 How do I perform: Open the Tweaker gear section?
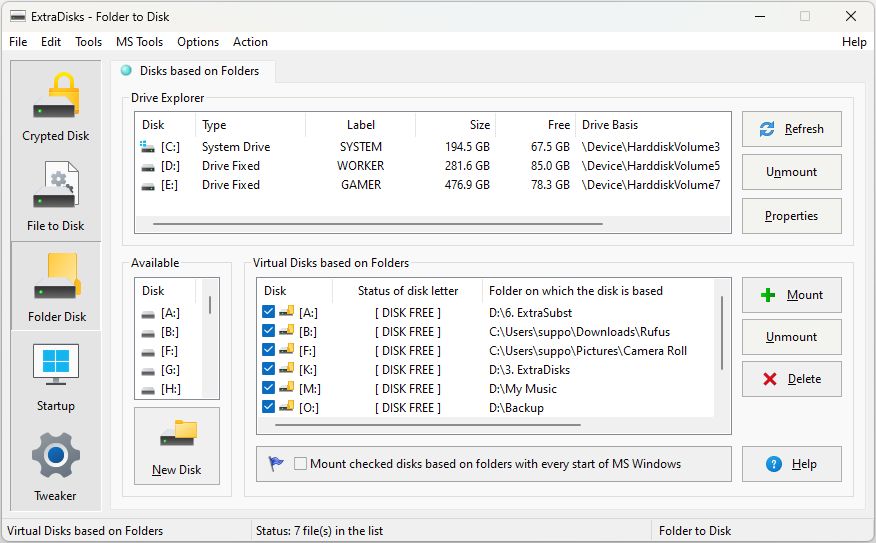tap(56, 465)
